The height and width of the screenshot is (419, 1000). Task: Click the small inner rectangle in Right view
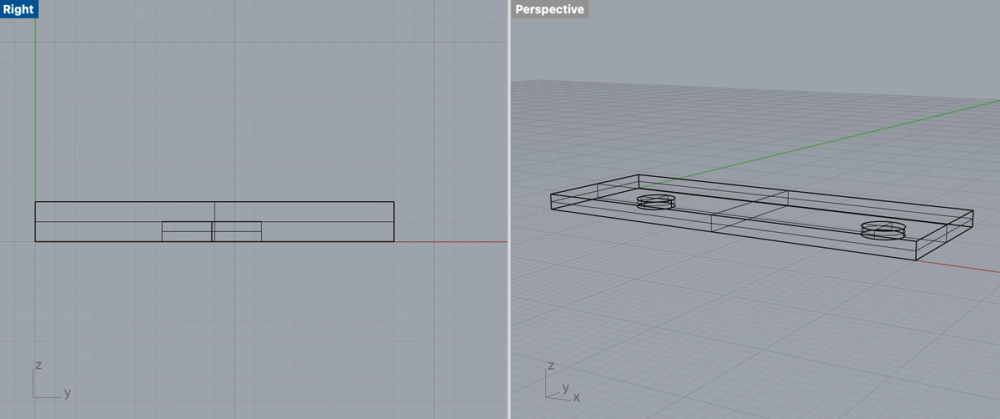[212, 232]
